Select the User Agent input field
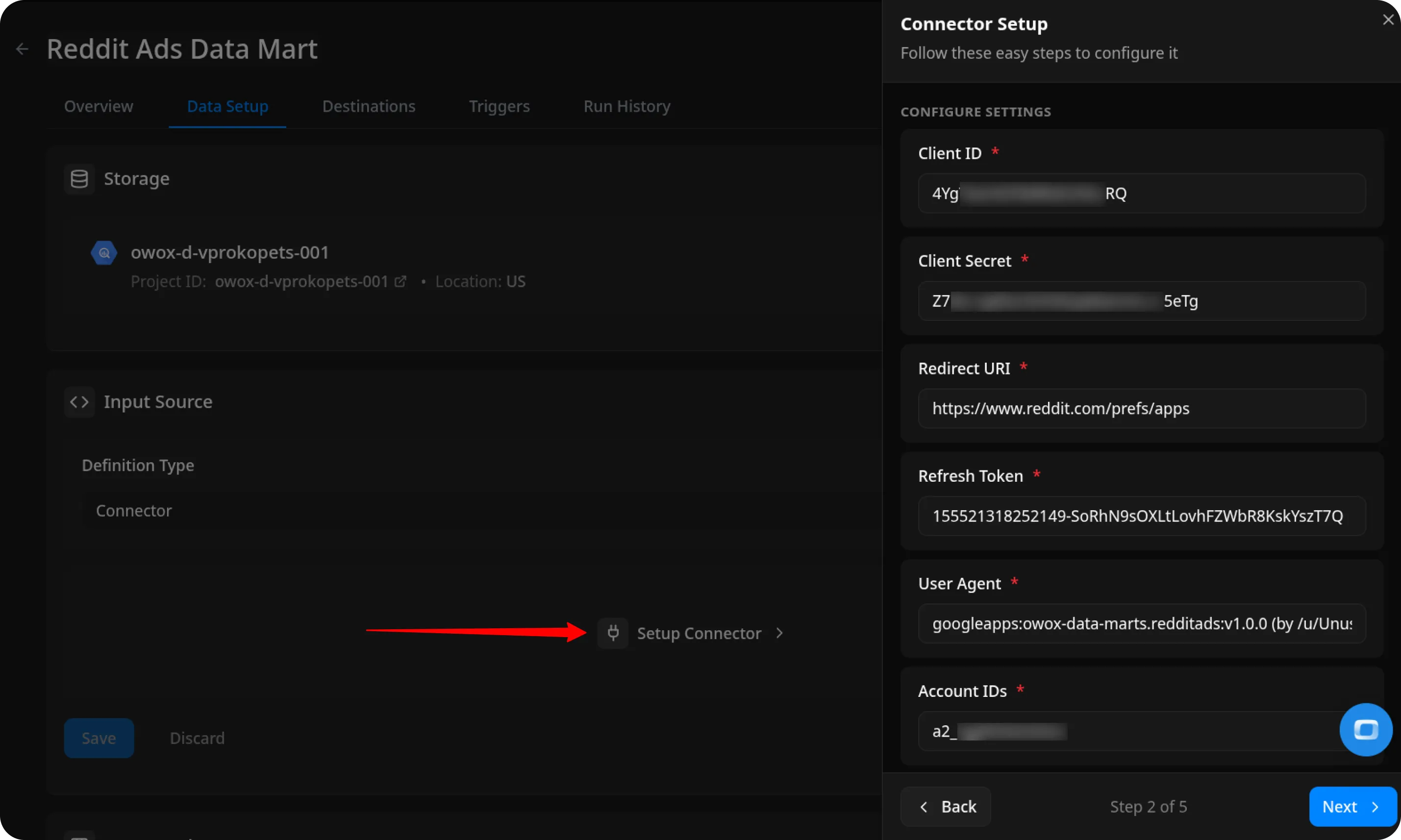 [x=1141, y=623]
